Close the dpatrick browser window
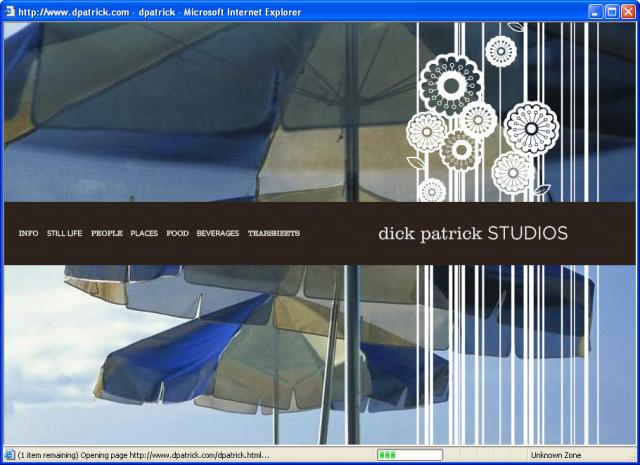Viewport: 640px width, 465px height. (627, 11)
